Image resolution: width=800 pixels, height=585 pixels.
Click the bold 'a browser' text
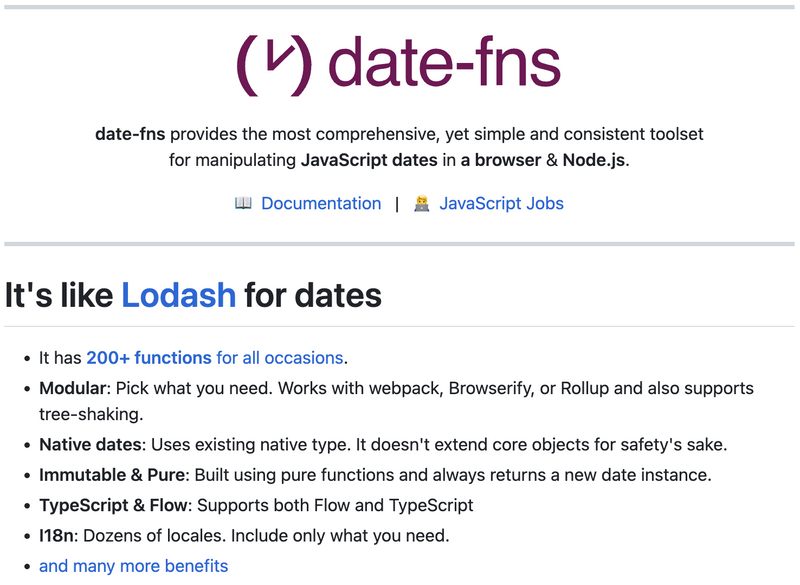click(x=497, y=160)
